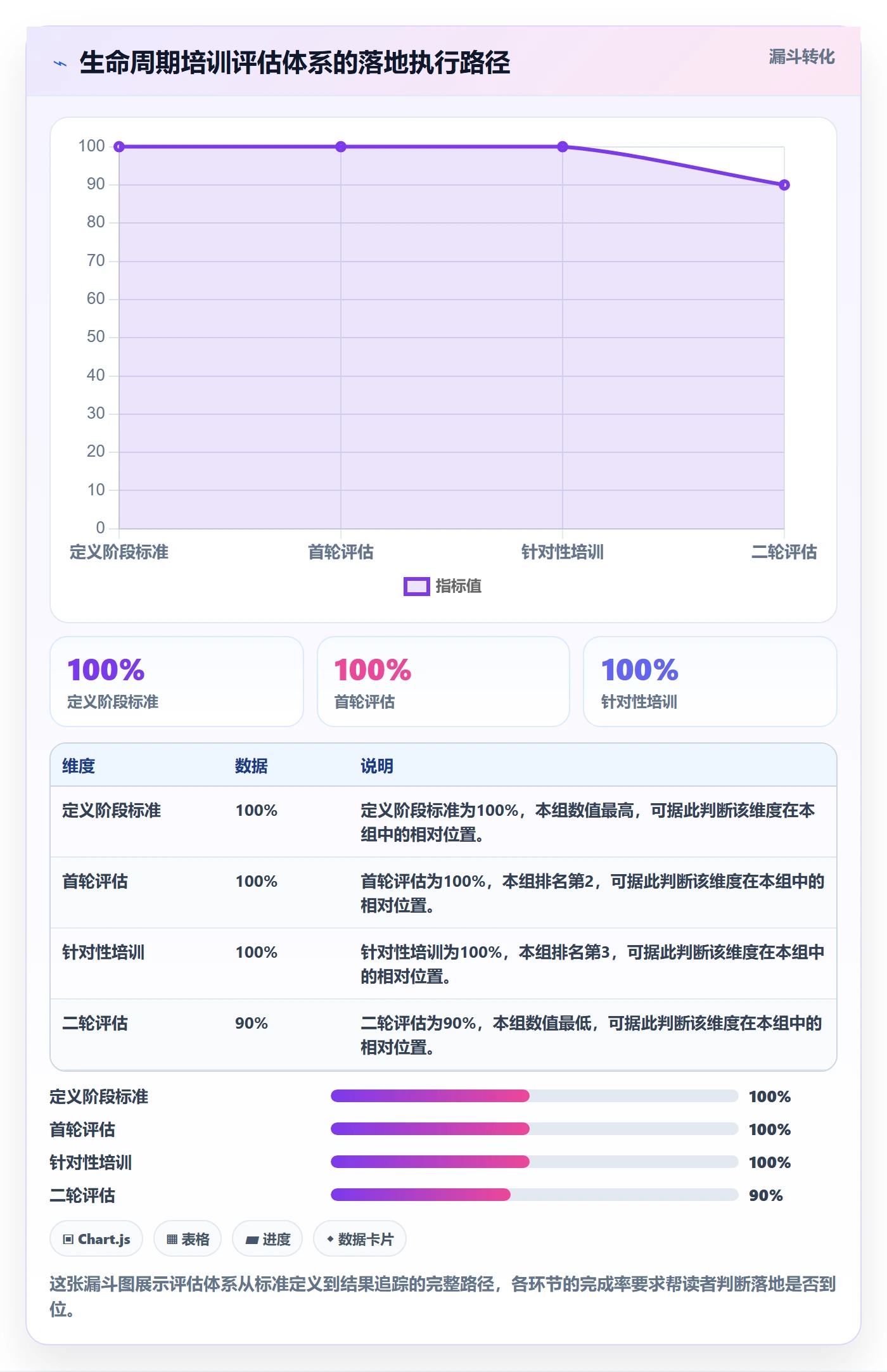Viewport: 887px width, 1372px height.
Task: Click the lightning icon beside the title
Action: click(60, 63)
